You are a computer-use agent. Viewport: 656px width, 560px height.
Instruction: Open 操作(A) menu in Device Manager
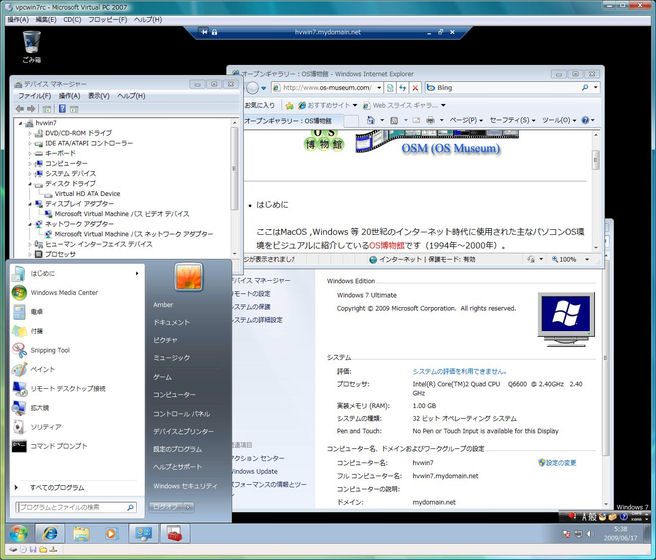pos(69,96)
